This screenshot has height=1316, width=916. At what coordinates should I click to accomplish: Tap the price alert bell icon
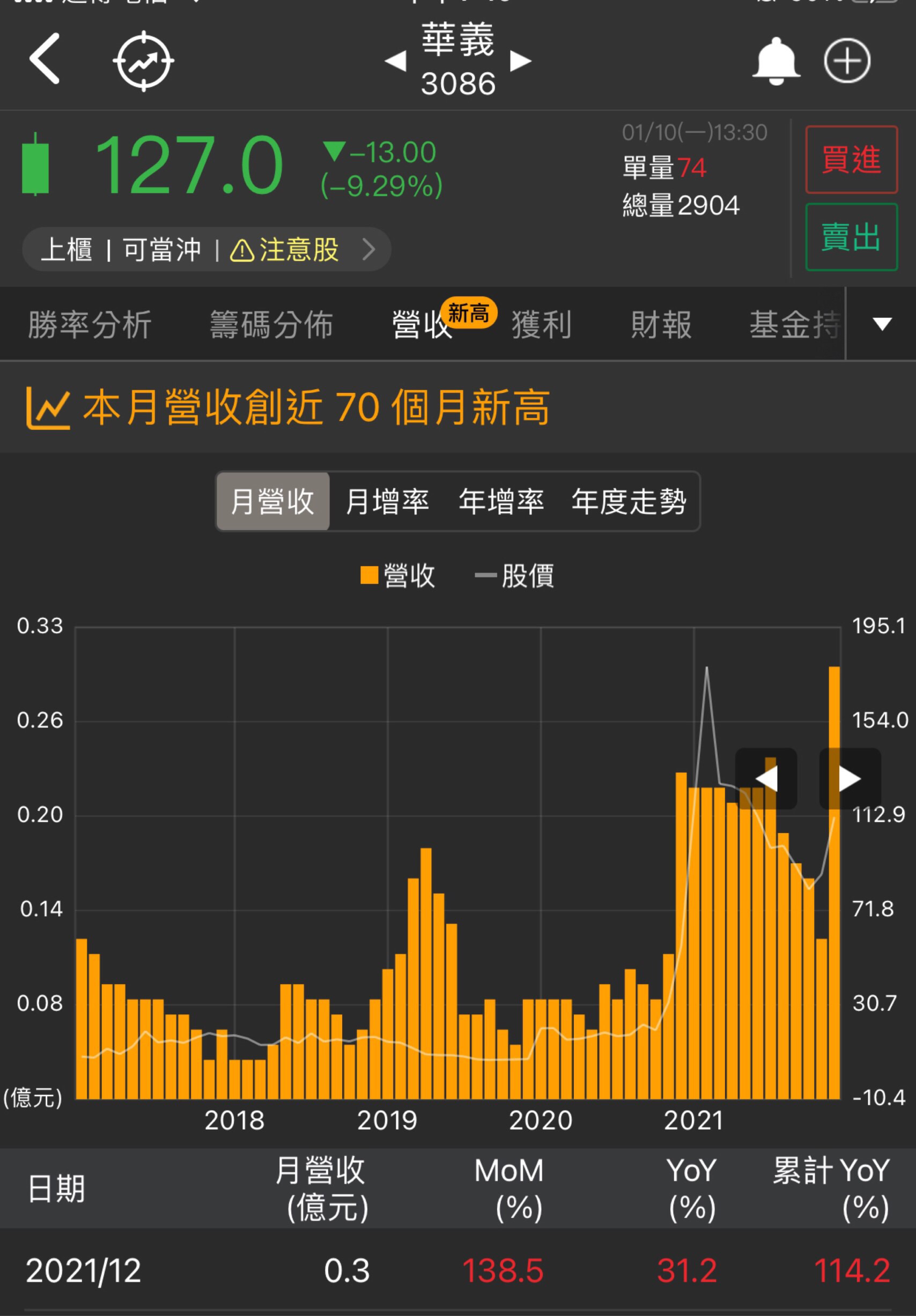click(x=775, y=61)
